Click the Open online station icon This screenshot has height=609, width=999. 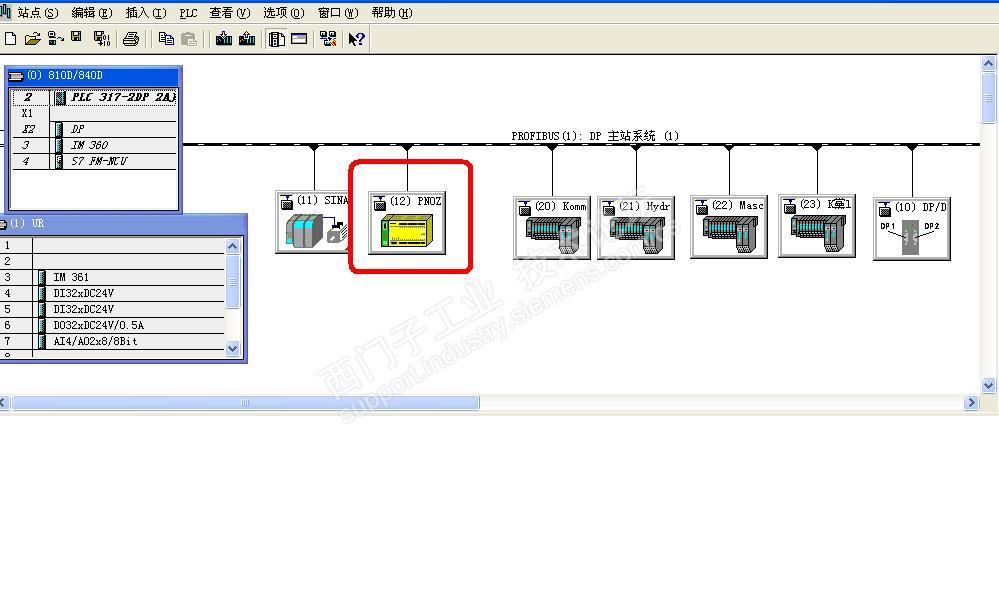click(x=55, y=39)
